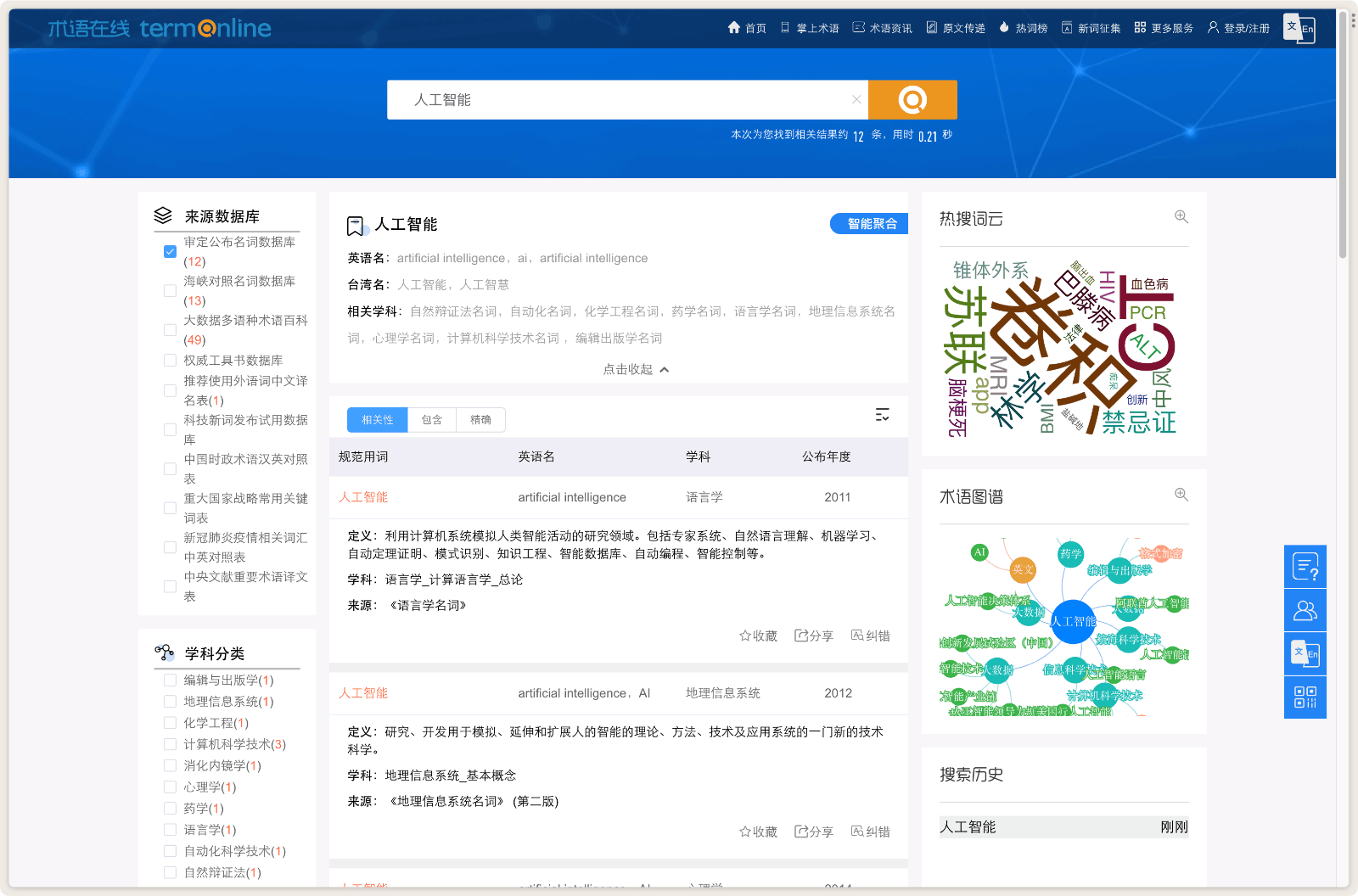This screenshot has height=896, width=1358.
Task: Zoom the 热搜词云 word cloud magnifier icon
Action: pos(1181,216)
